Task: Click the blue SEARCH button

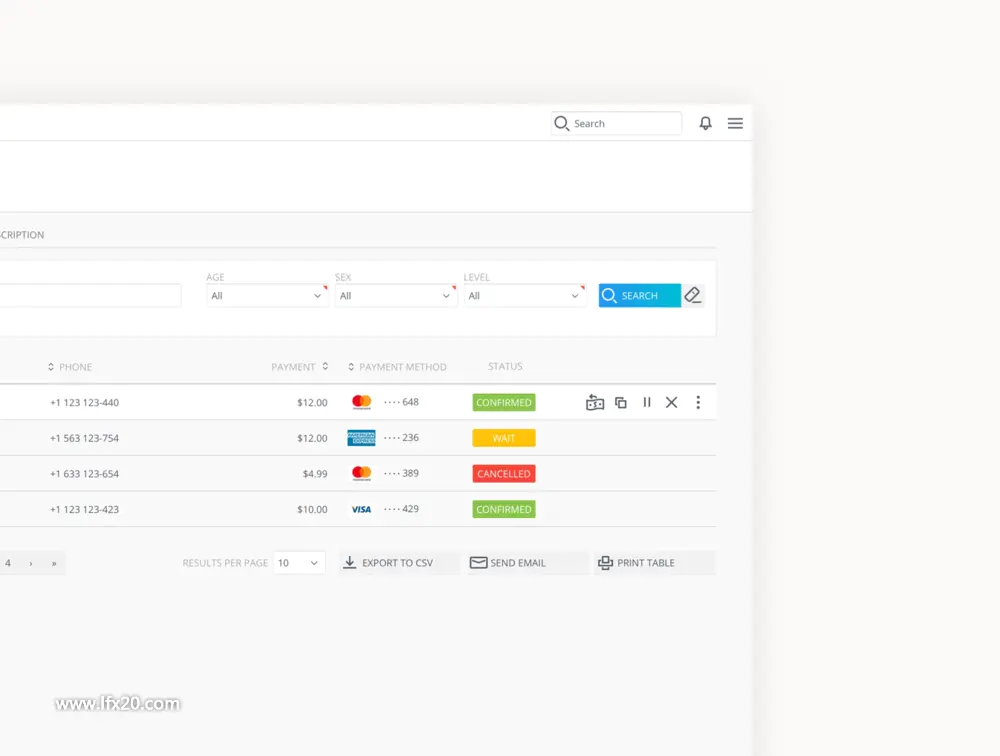Action: [640, 295]
